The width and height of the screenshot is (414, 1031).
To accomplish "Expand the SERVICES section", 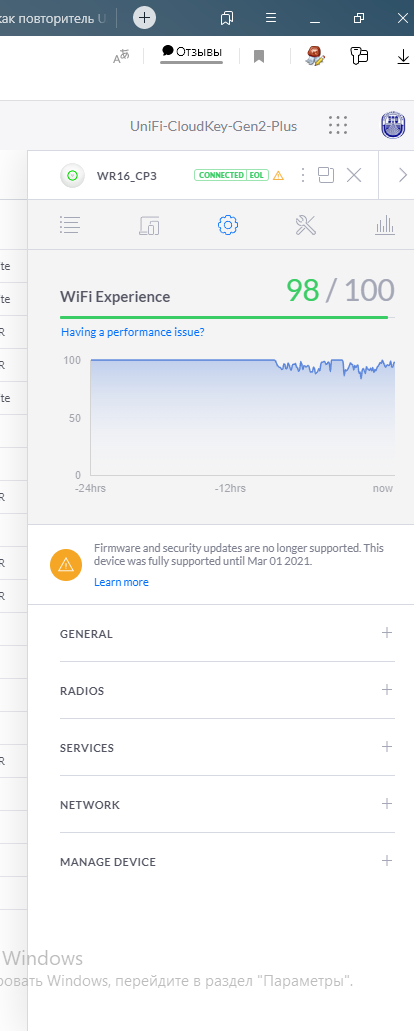I will click(227, 748).
